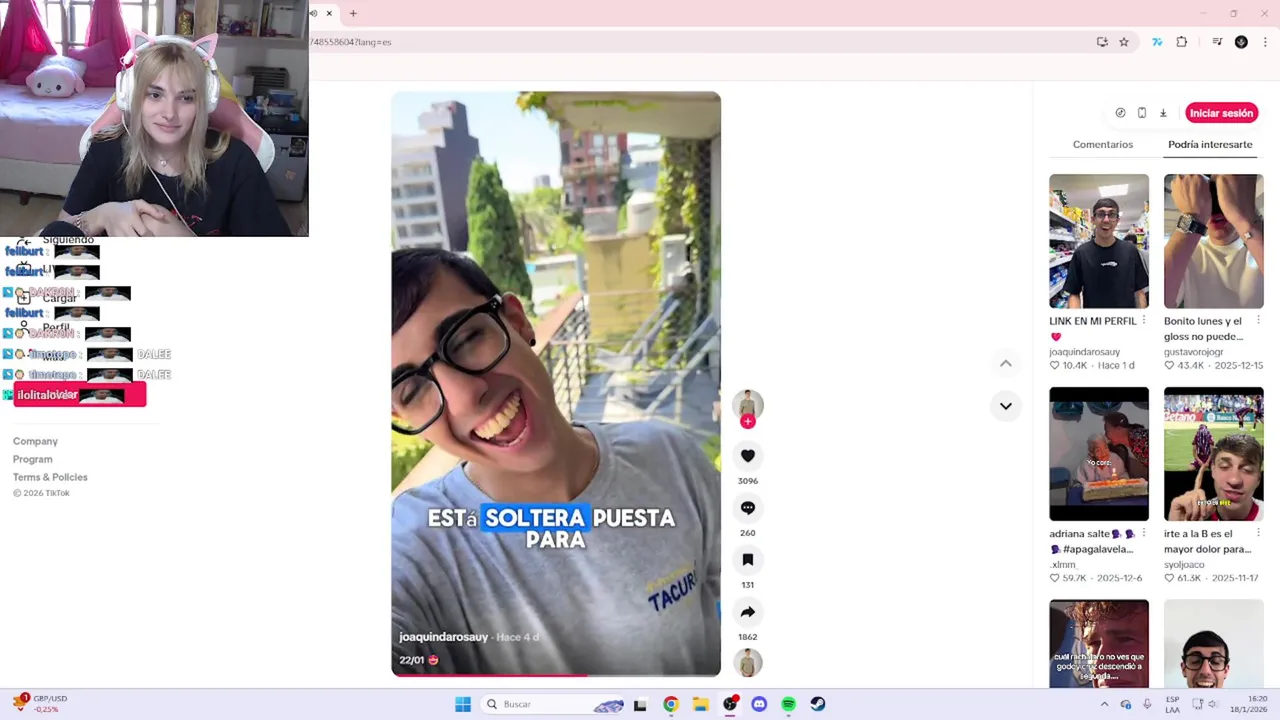
Task: Go to the previous video arrow
Action: (x=1006, y=363)
